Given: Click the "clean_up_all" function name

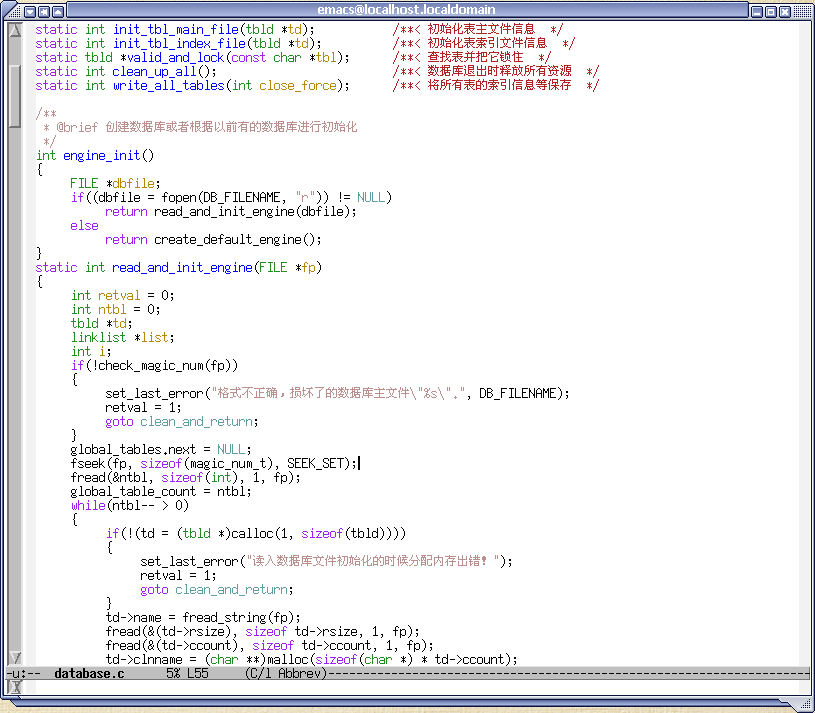Looking at the screenshot, I should tap(154, 72).
